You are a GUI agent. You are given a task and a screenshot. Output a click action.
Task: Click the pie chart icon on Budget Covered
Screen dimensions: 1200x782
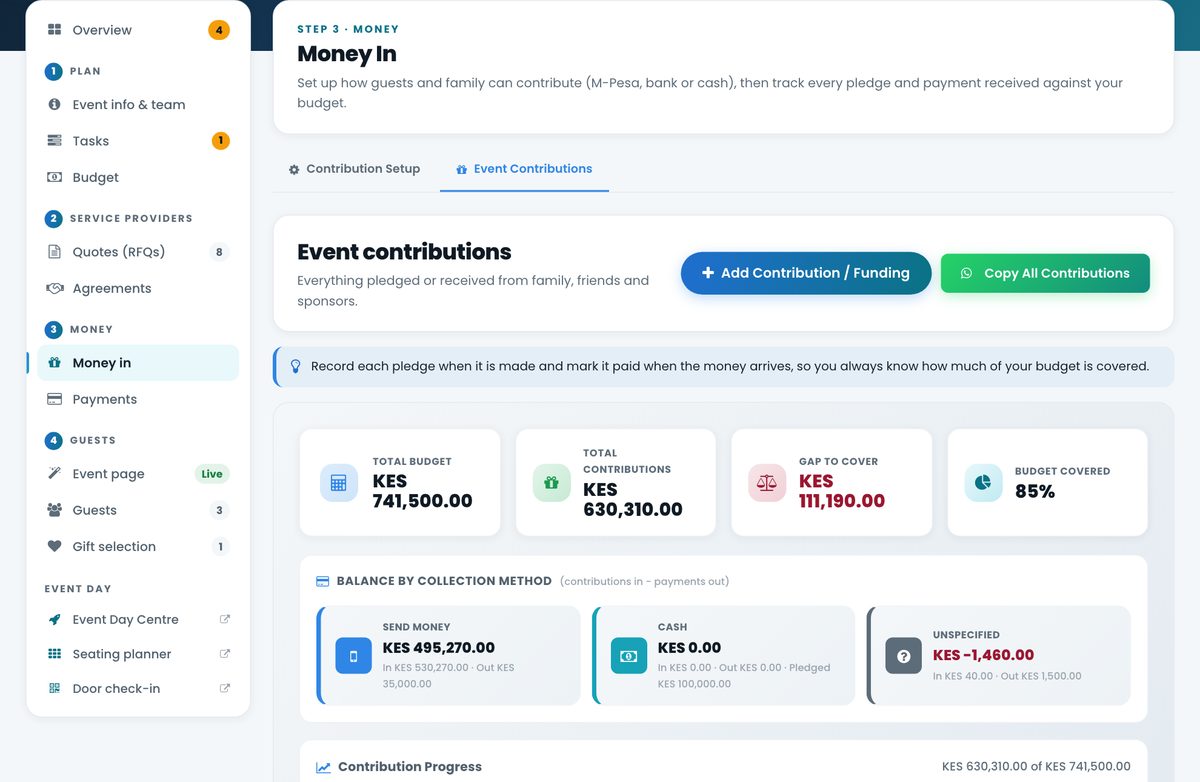click(x=983, y=483)
